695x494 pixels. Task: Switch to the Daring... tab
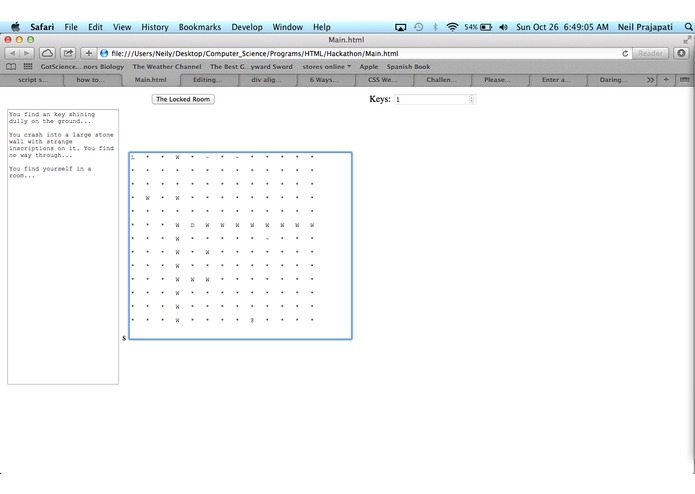point(613,80)
